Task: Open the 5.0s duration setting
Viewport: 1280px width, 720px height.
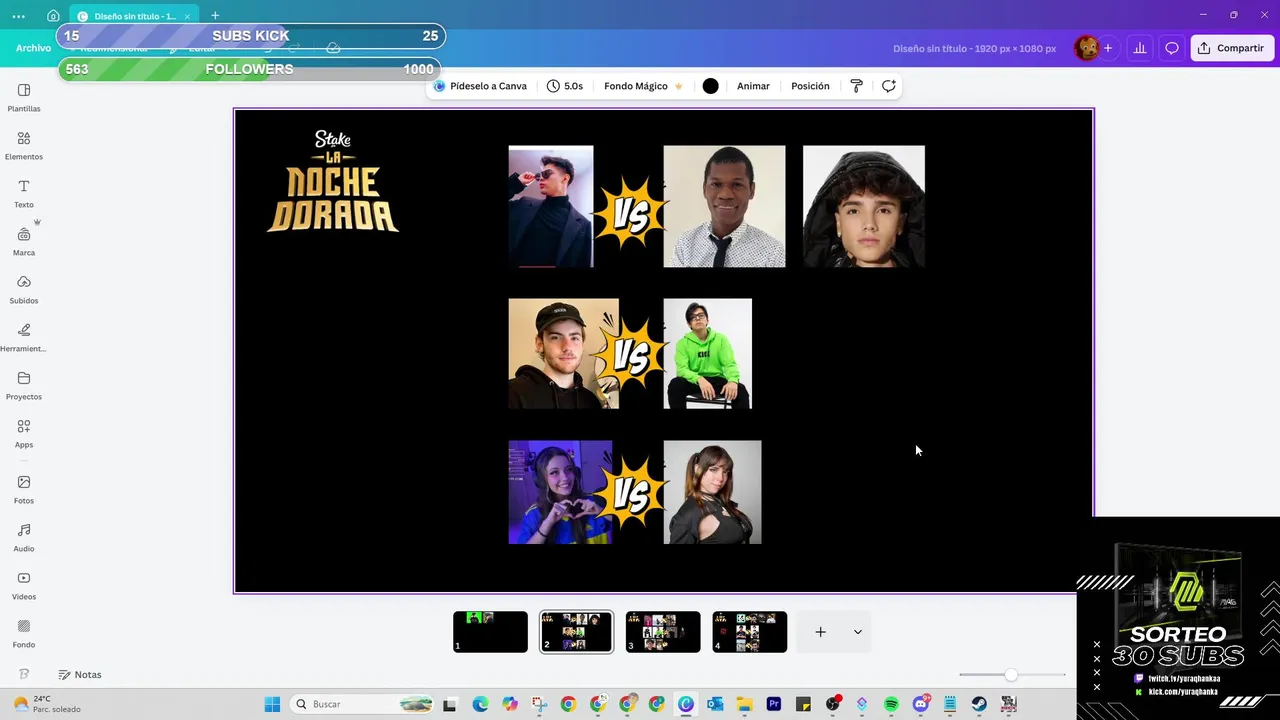Action: (x=565, y=86)
